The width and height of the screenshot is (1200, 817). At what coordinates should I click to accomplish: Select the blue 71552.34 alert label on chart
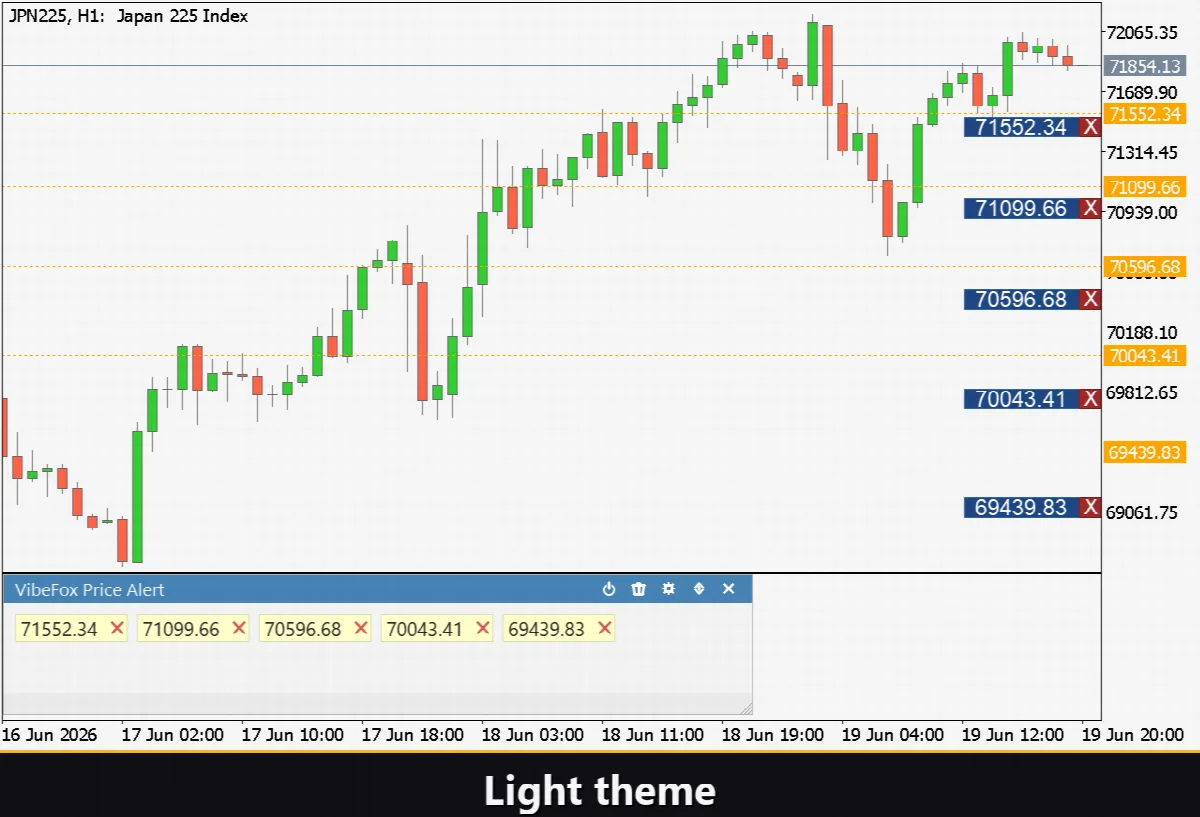(x=1022, y=127)
